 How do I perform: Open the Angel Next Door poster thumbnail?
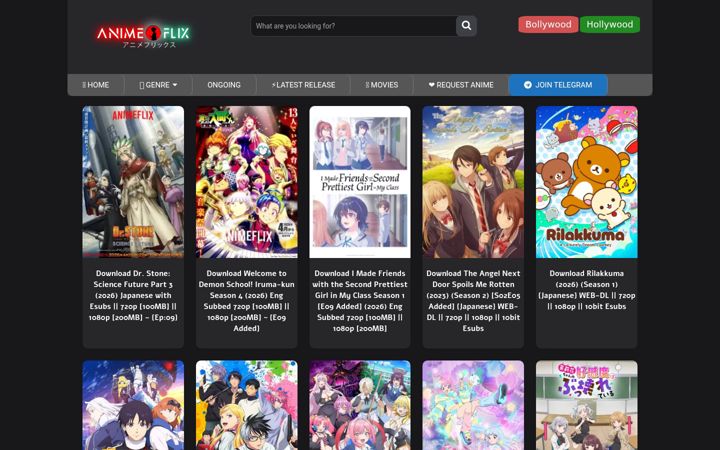click(x=473, y=182)
